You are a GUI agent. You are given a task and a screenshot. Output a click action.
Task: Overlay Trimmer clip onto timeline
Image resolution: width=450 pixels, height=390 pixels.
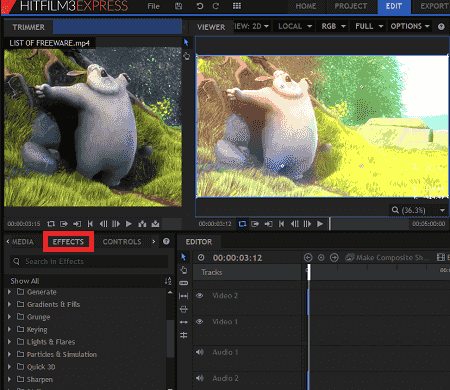[155, 224]
